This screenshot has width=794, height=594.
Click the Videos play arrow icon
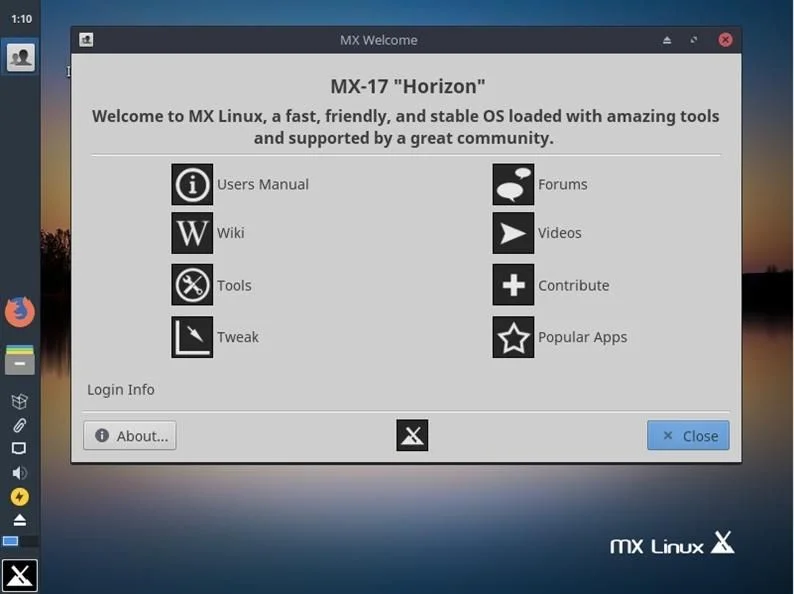[513, 233]
